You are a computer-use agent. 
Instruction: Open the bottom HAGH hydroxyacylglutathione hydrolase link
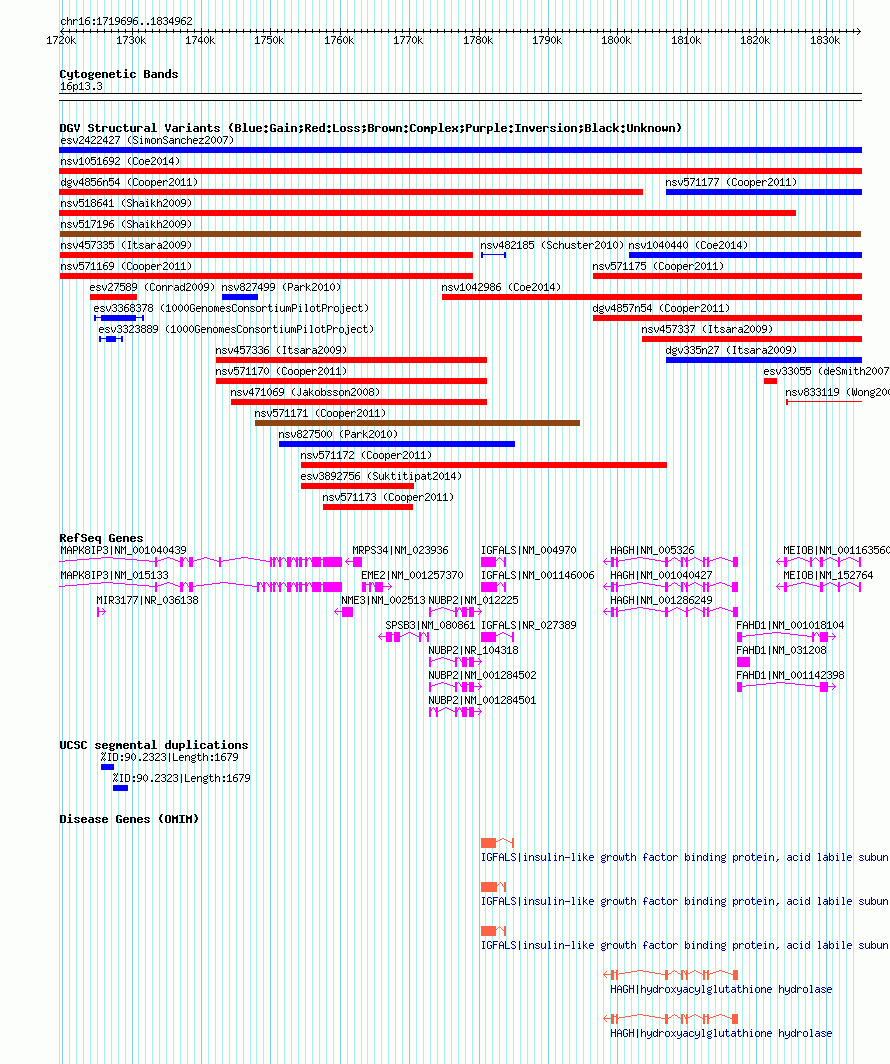click(x=721, y=1033)
